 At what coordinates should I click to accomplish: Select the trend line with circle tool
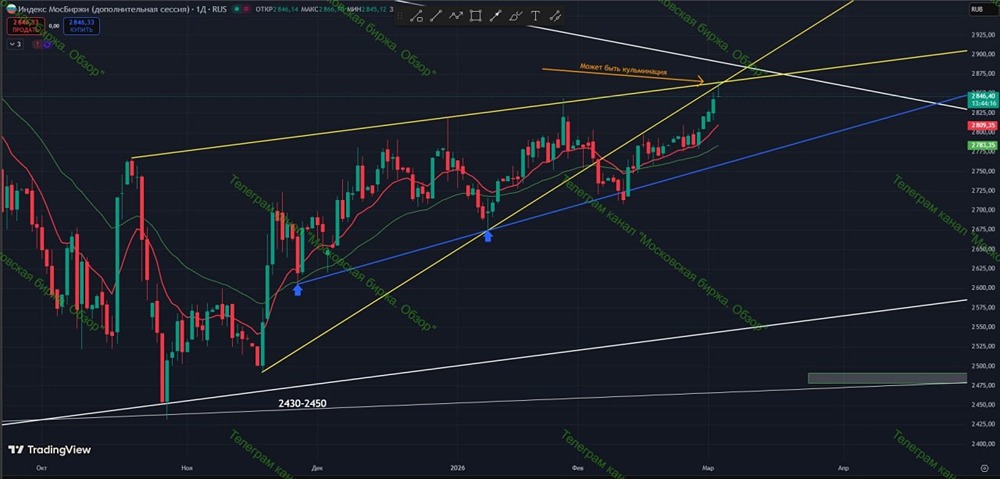416,17
